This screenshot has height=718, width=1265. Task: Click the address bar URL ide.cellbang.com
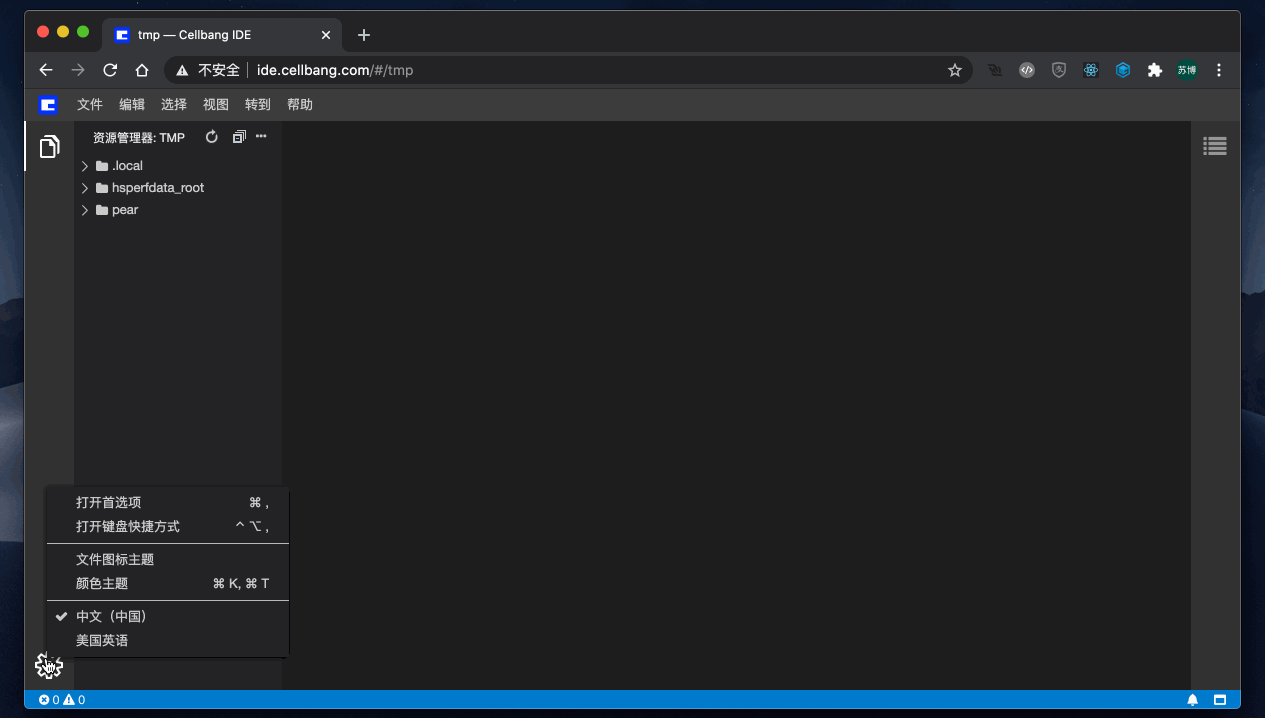pos(335,70)
